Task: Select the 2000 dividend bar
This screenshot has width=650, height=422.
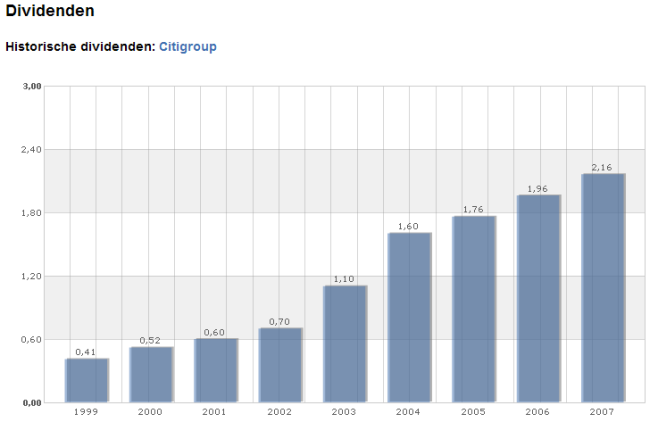Action: pos(151,375)
